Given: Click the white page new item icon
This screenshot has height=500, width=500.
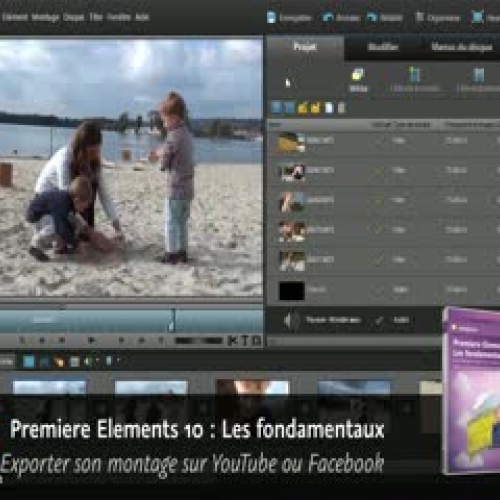Looking at the screenshot, I should (x=329, y=108).
